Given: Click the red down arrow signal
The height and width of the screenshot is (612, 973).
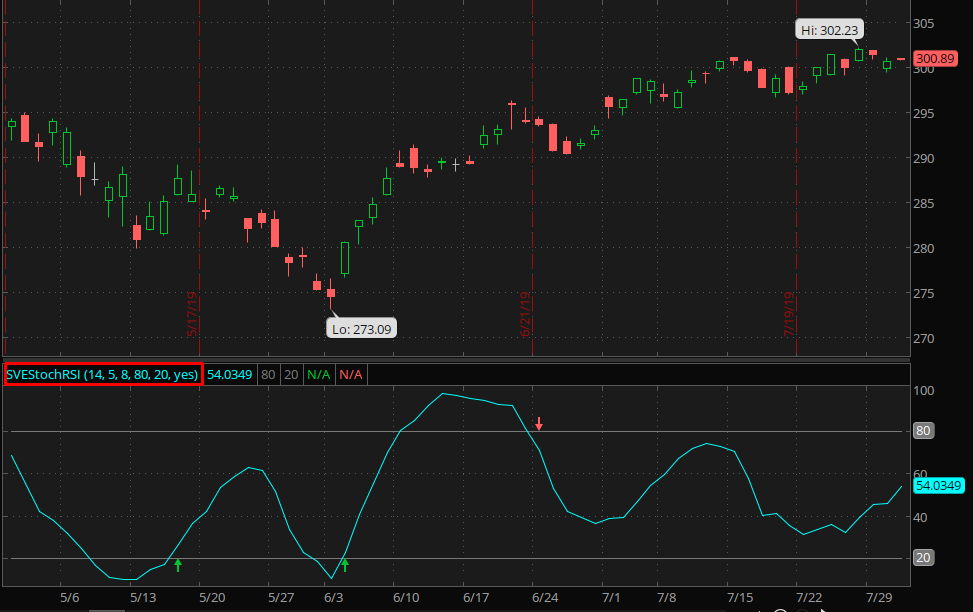Looking at the screenshot, I should (538, 424).
